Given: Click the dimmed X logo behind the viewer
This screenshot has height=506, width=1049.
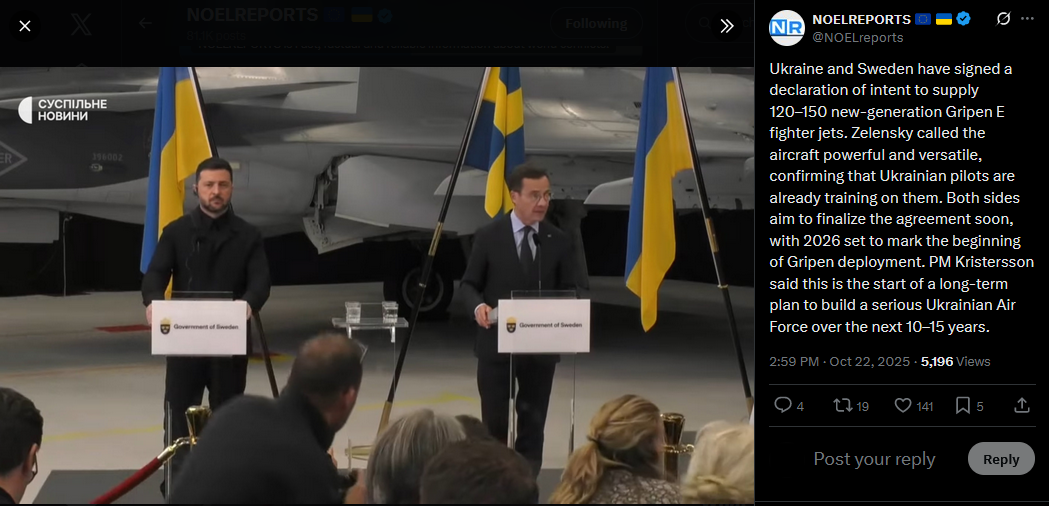Looking at the screenshot, I should 81,25.
